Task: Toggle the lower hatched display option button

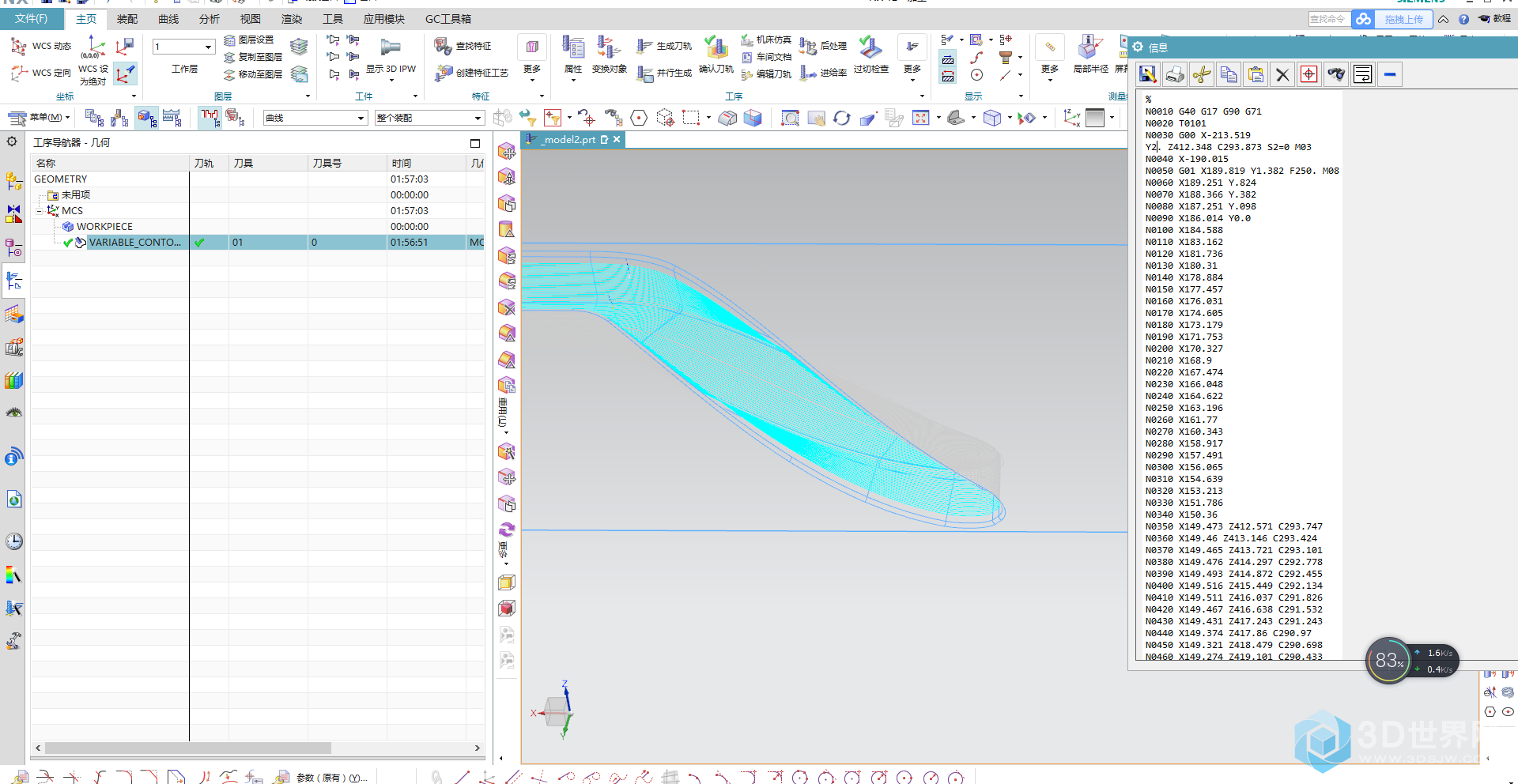Action: (948, 76)
